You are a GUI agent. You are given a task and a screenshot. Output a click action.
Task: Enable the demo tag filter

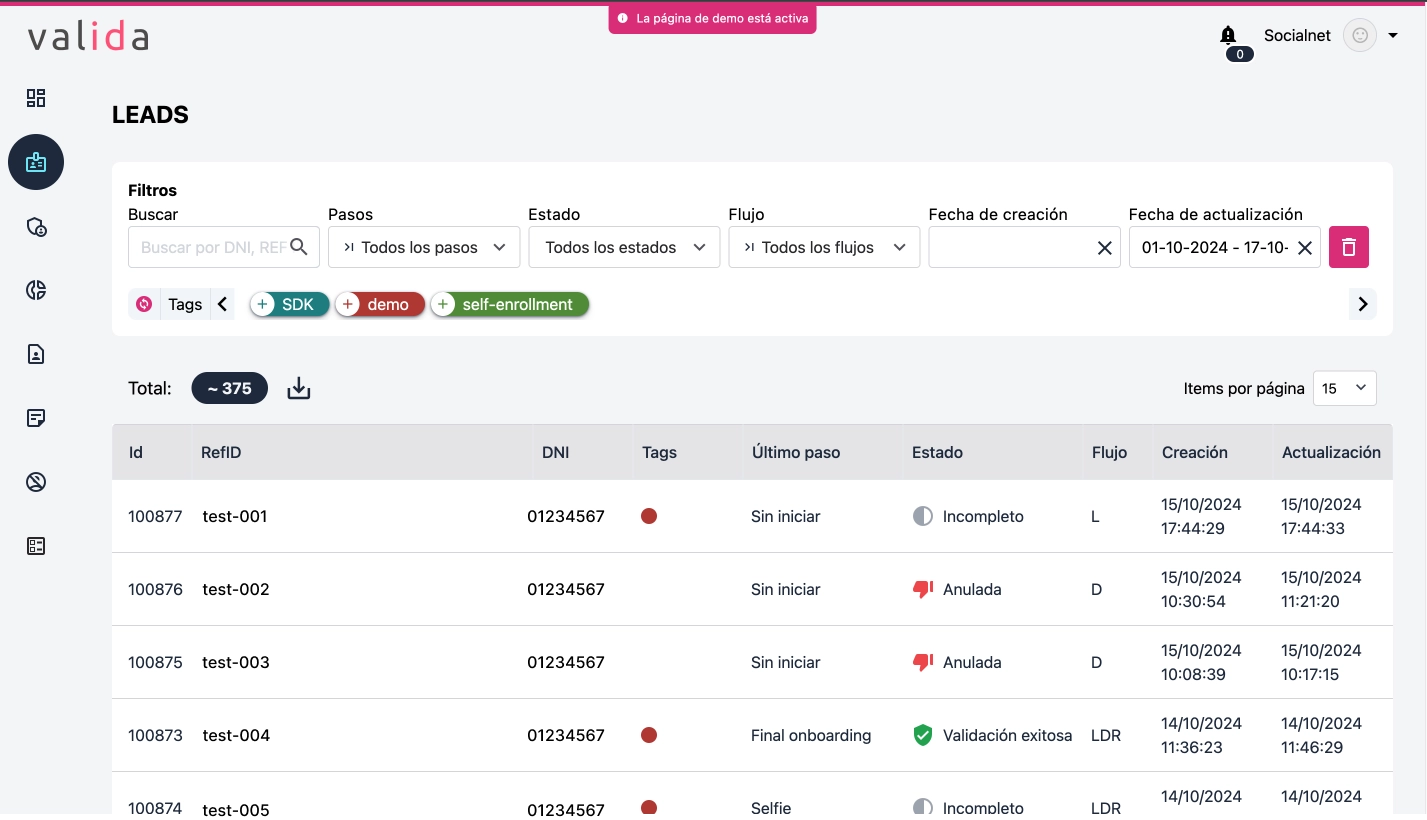[x=379, y=304]
